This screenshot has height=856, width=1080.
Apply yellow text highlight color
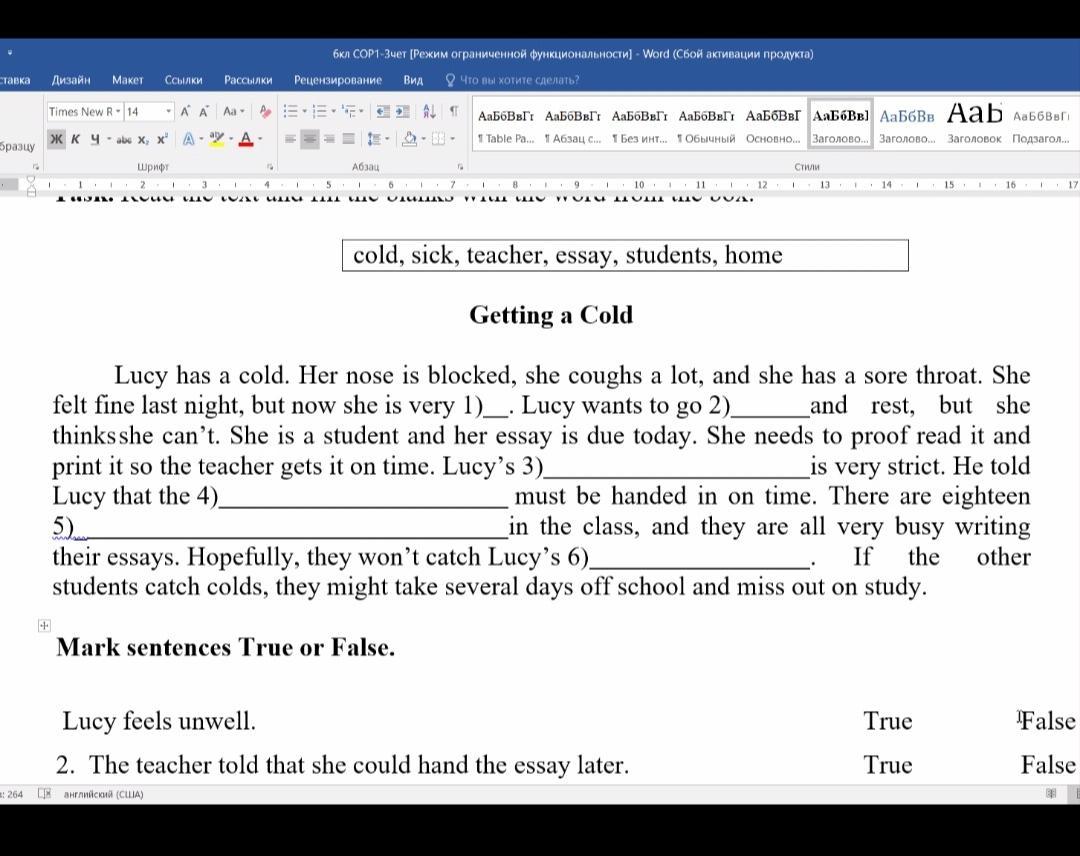tap(217, 139)
